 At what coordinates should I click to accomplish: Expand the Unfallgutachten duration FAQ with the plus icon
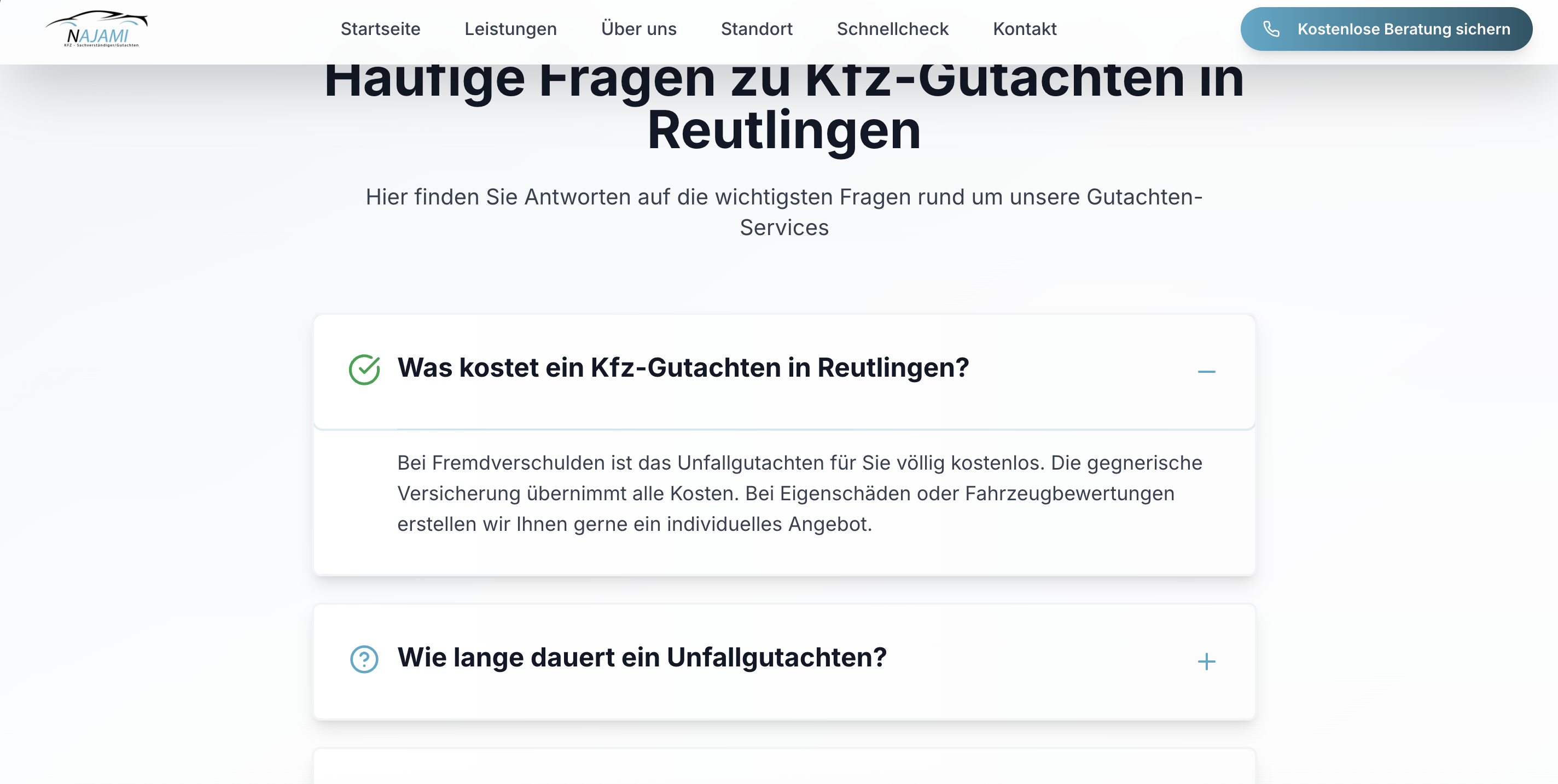coord(1206,660)
